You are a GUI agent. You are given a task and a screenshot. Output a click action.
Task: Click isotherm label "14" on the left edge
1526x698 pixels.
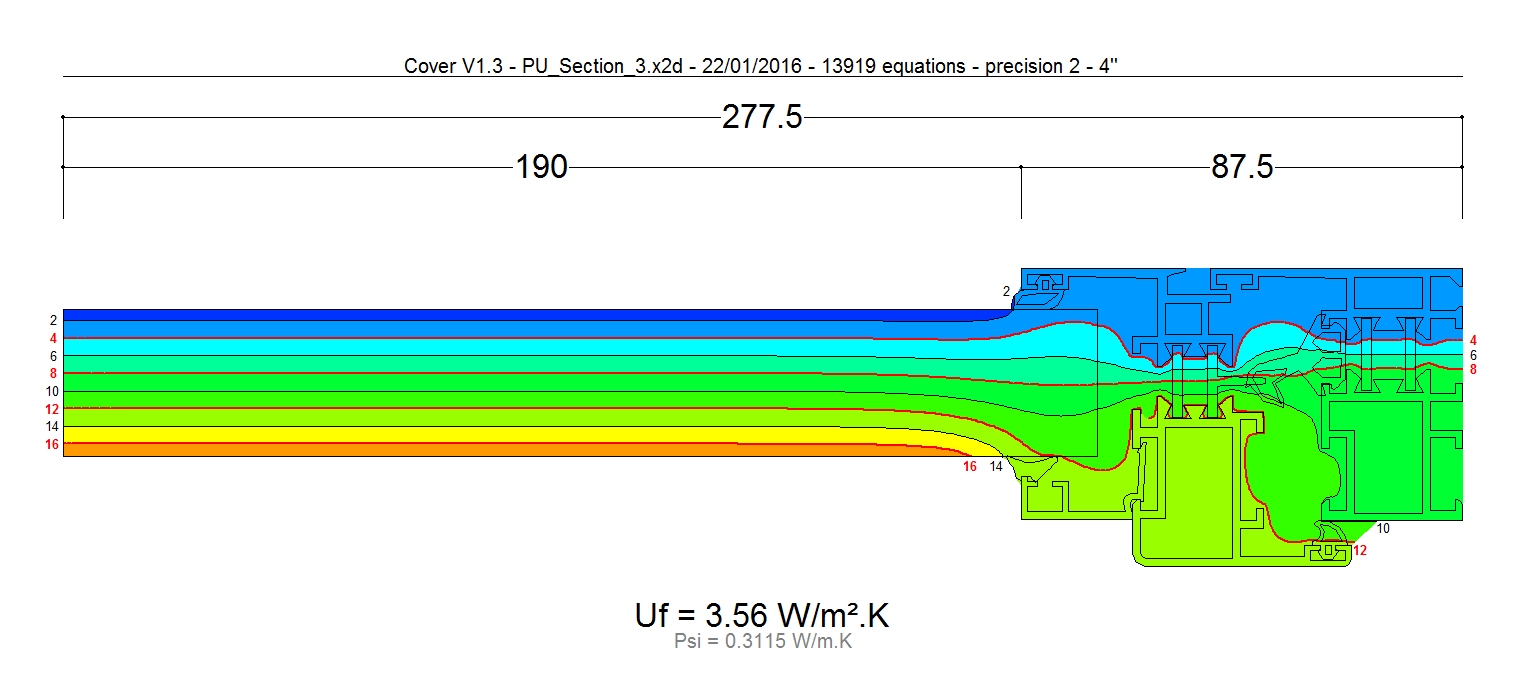[52, 426]
